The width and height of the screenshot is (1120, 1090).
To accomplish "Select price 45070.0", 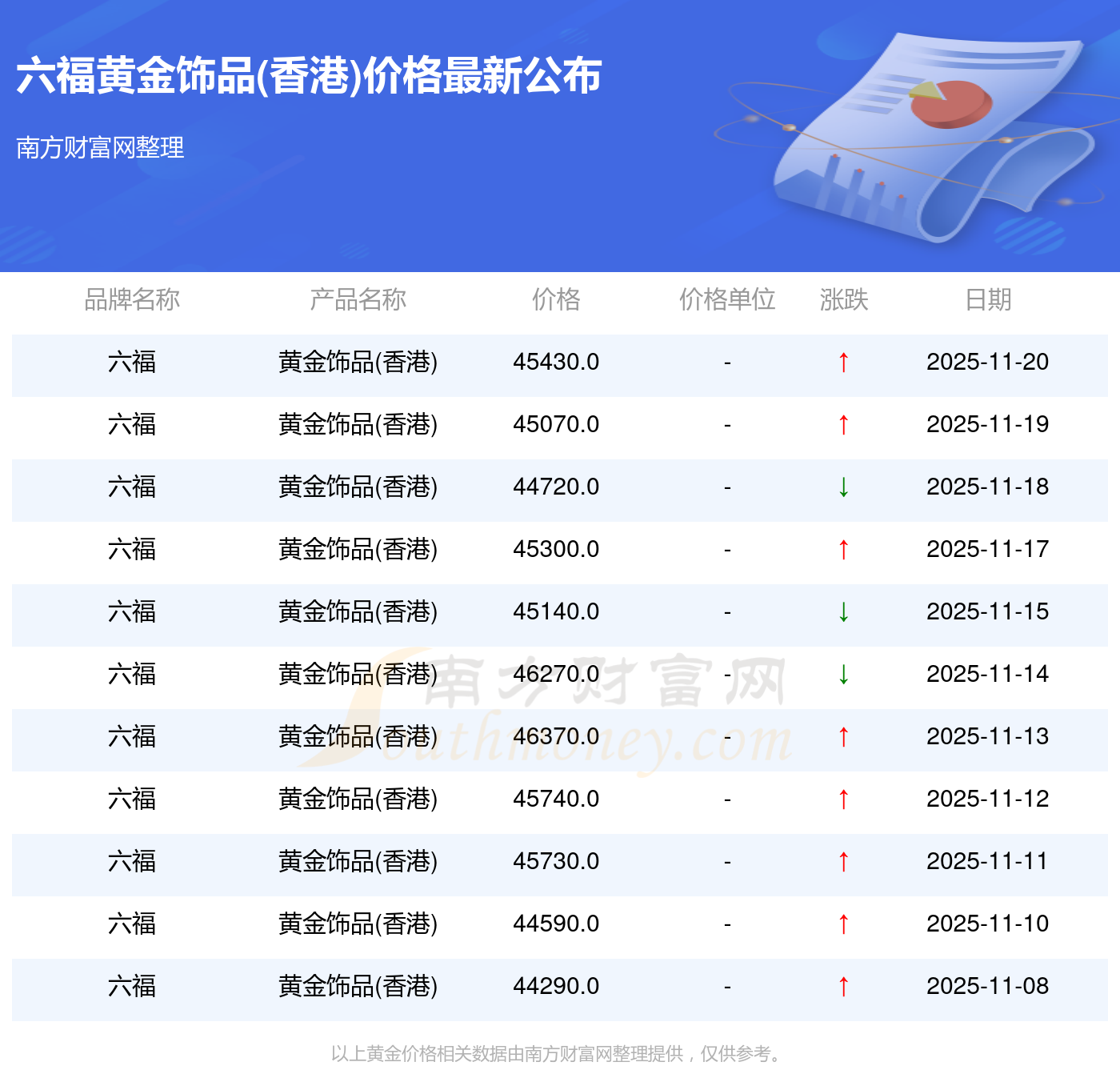I will [556, 424].
